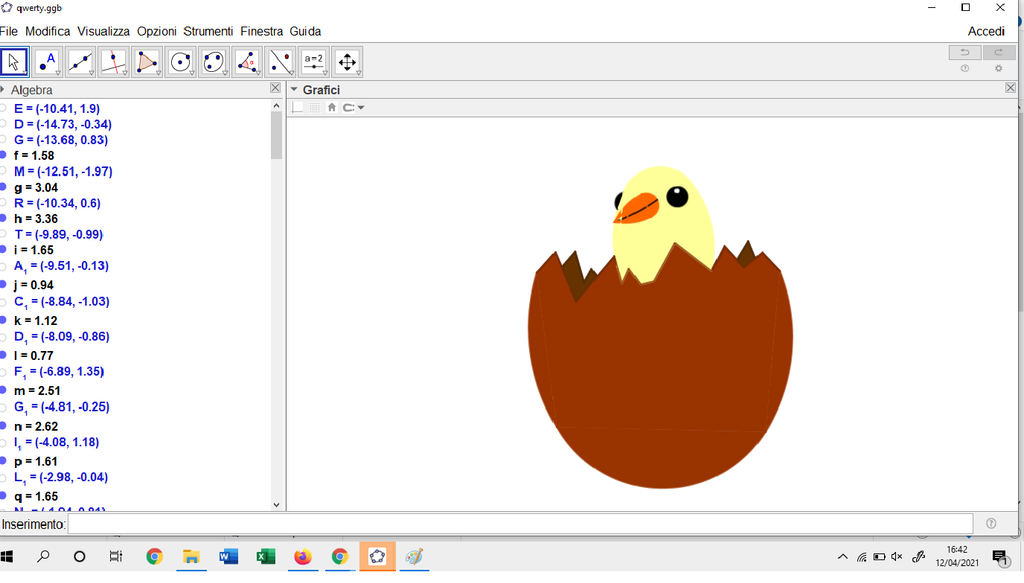Expand the Algebra panel style bar arrow

(3, 90)
